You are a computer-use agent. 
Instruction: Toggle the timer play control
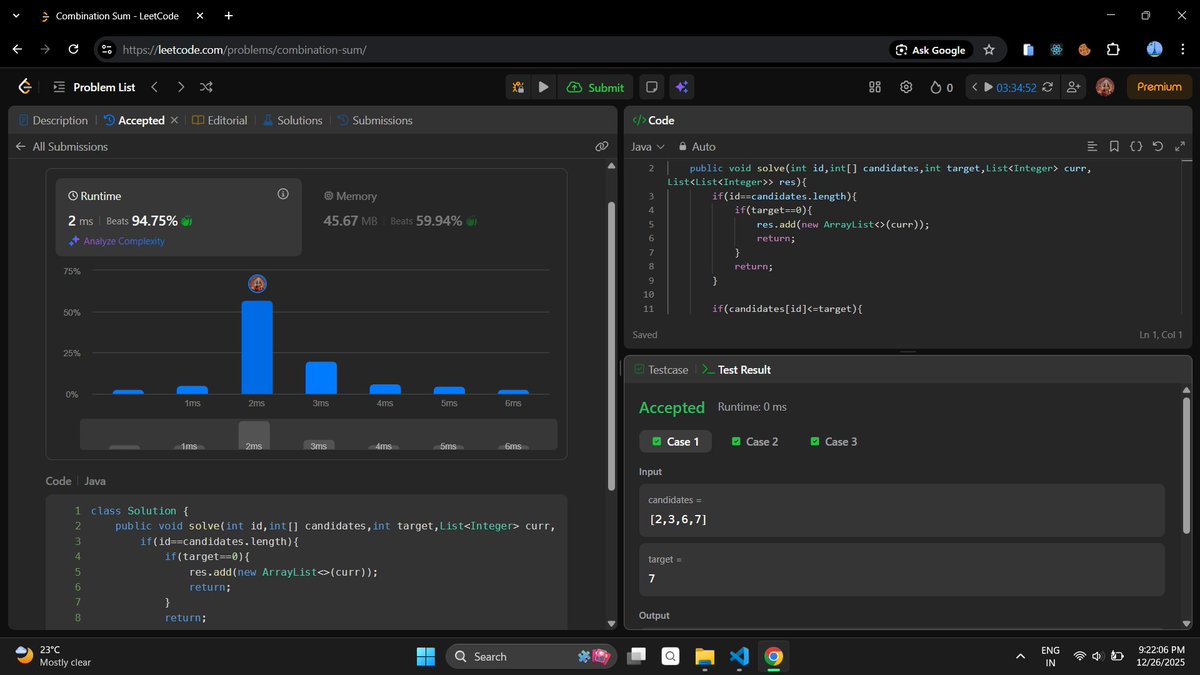pos(989,87)
